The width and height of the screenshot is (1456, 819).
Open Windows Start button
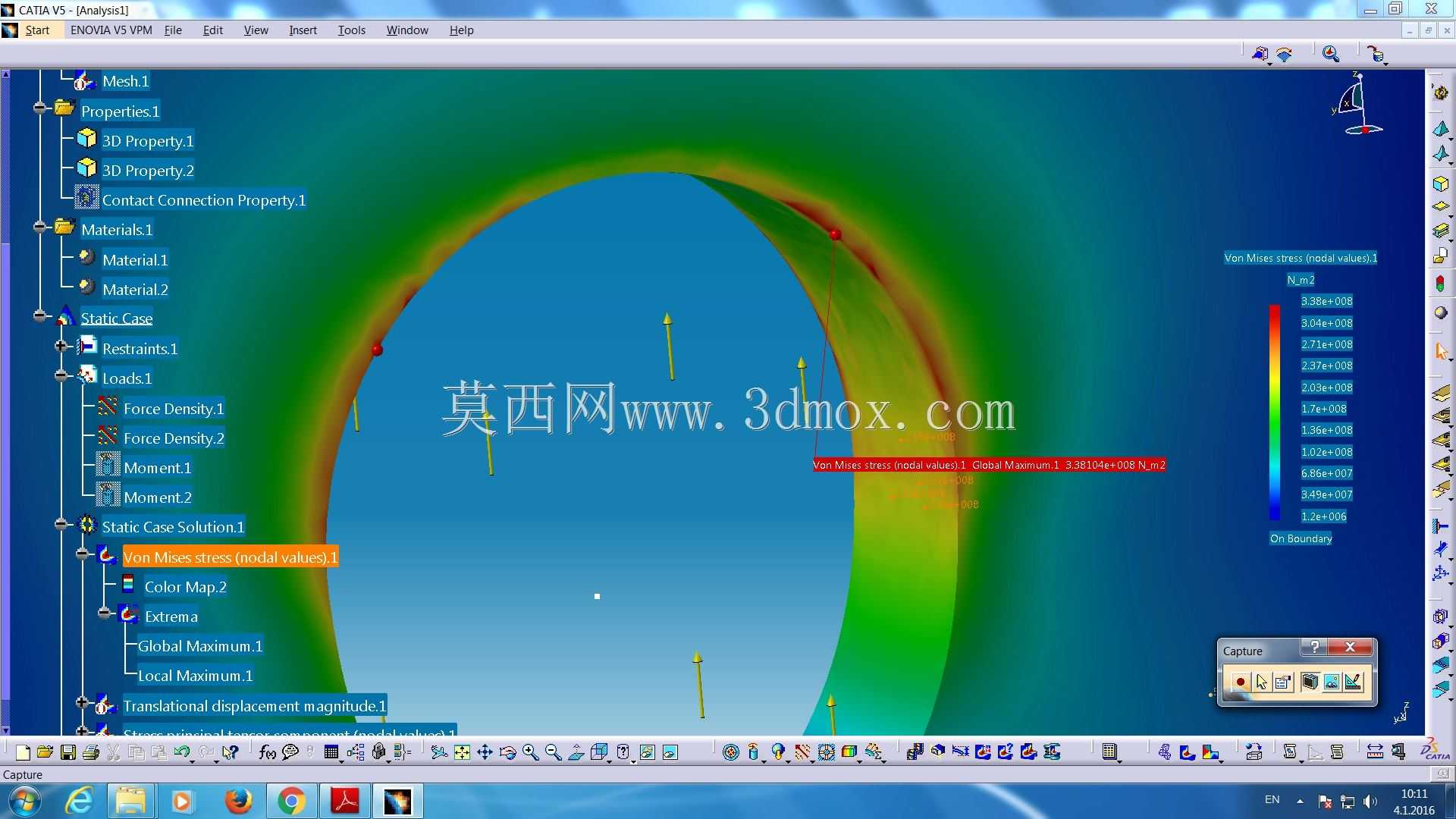[24, 801]
